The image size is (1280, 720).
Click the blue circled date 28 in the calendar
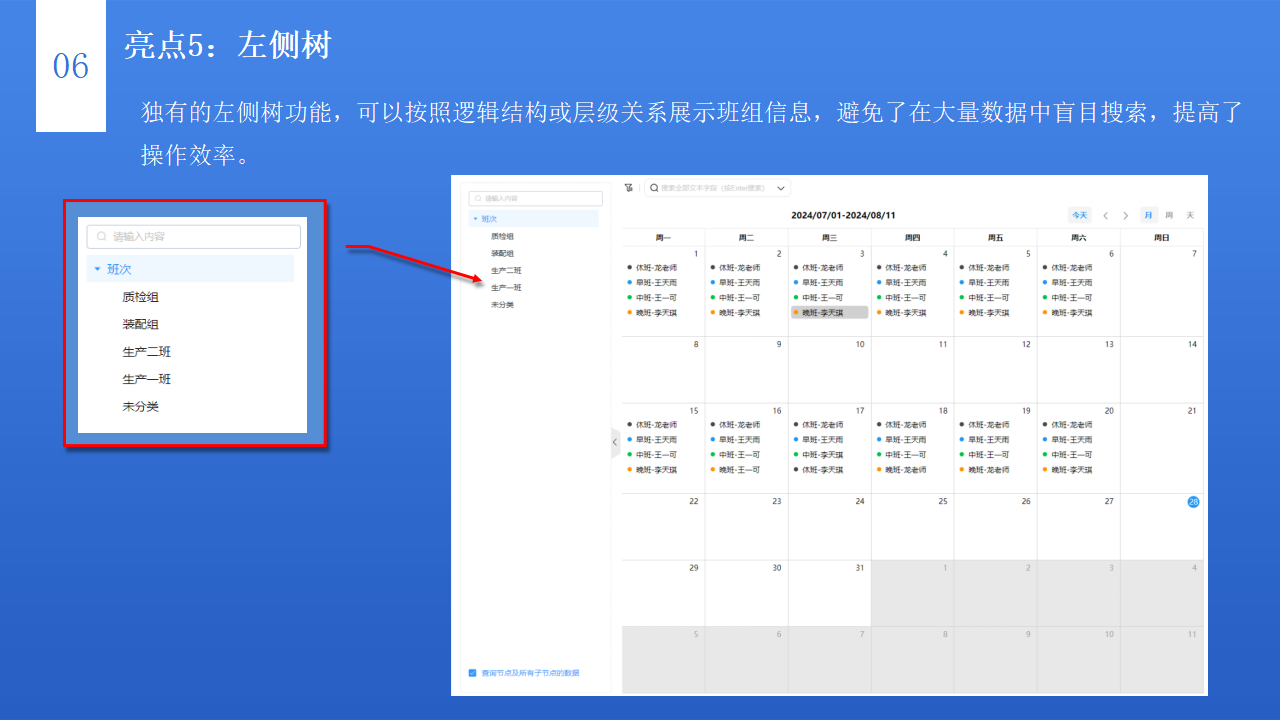1192,502
